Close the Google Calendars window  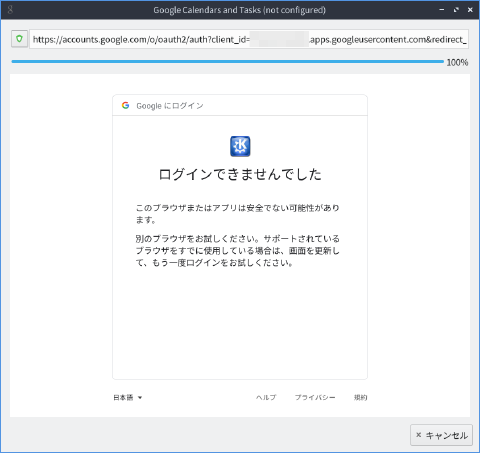[x=470, y=10]
